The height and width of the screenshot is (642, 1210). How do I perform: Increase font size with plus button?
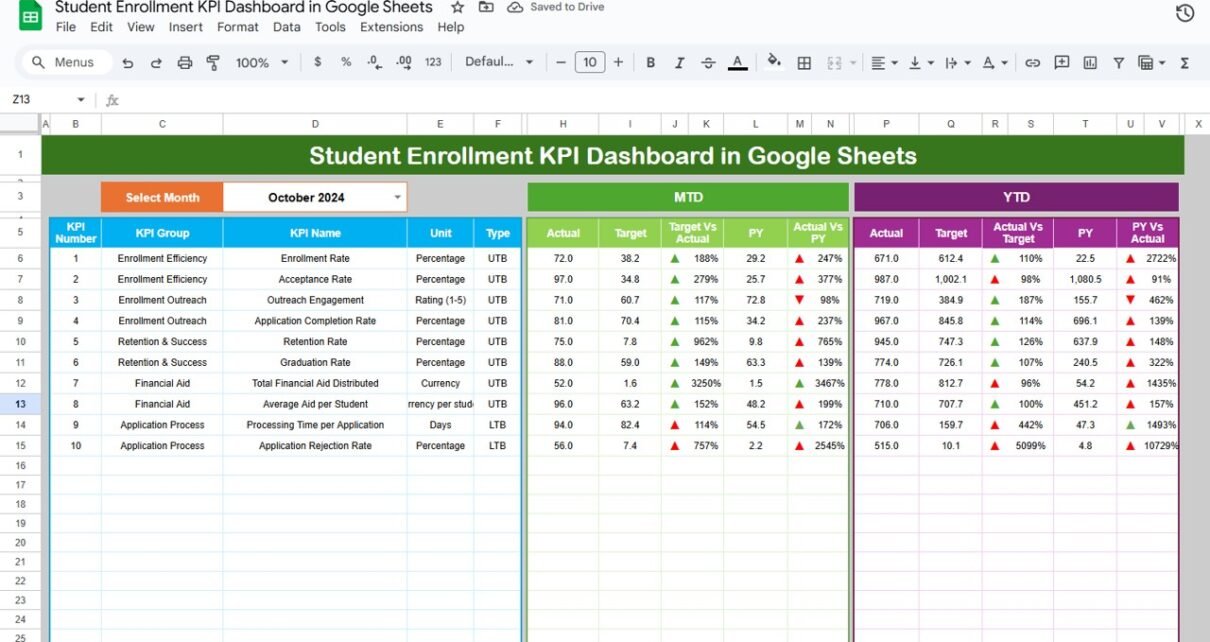618,62
